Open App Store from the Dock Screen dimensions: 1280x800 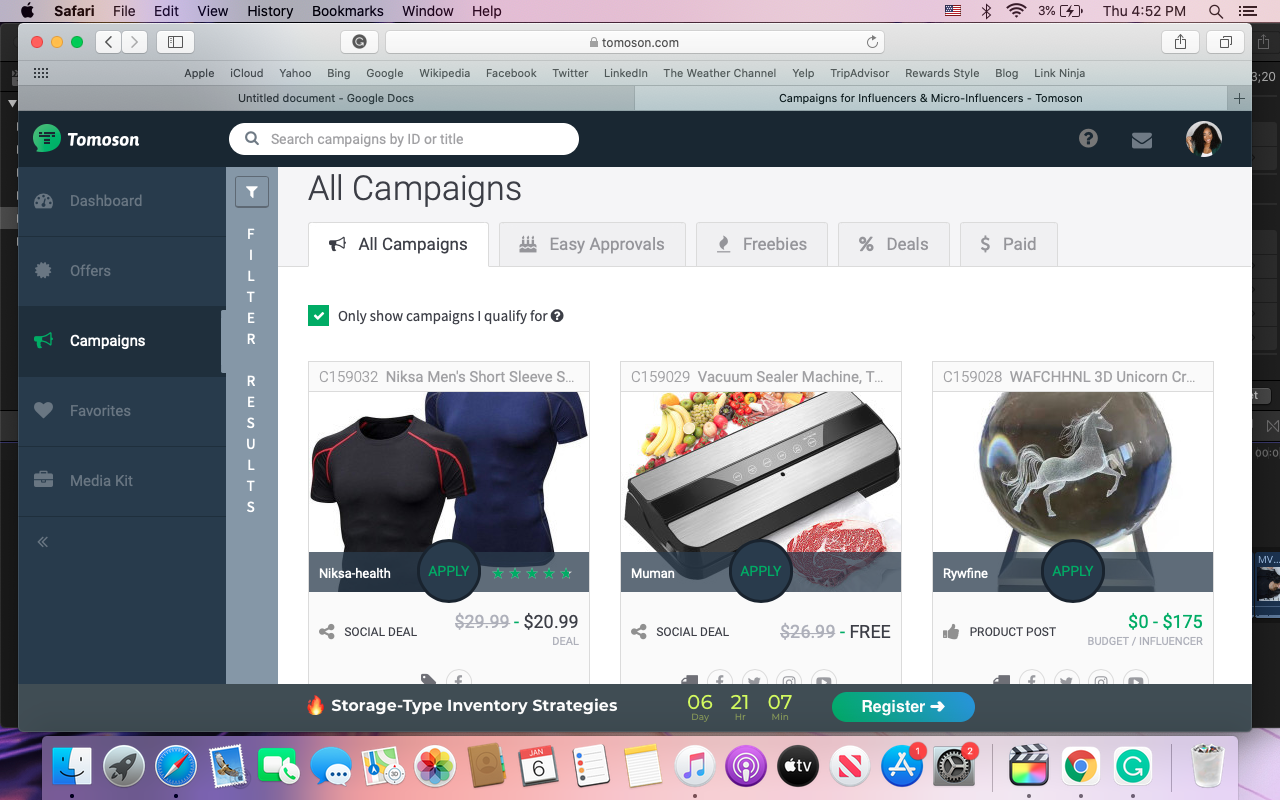pyautogui.click(x=902, y=767)
